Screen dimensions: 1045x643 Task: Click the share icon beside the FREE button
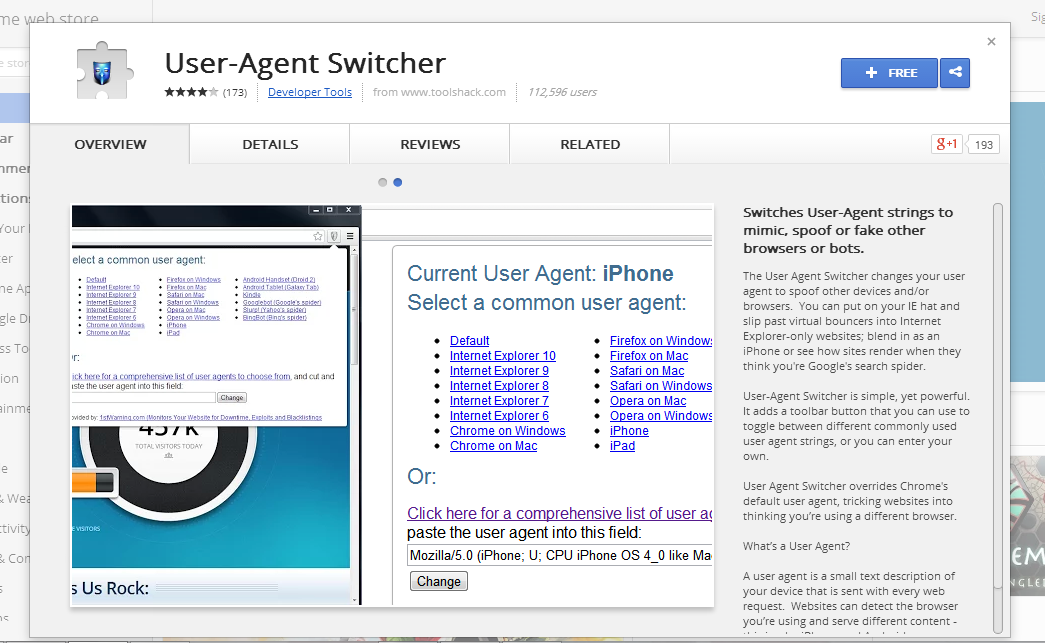pos(954,73)
